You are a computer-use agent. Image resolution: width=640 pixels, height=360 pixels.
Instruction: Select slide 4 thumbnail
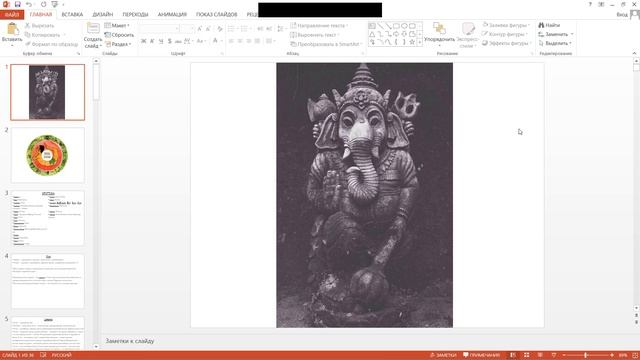(47, 281)
